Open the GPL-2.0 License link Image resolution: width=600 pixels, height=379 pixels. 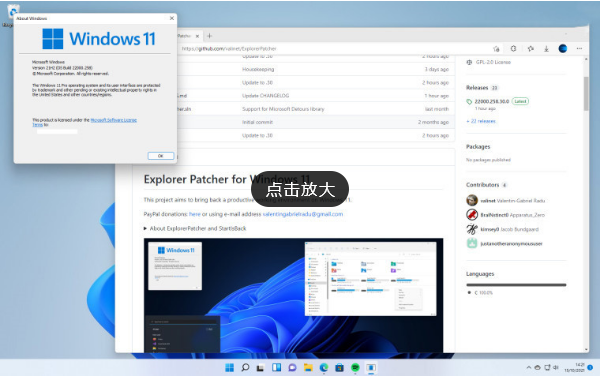[x=493, y=62]
